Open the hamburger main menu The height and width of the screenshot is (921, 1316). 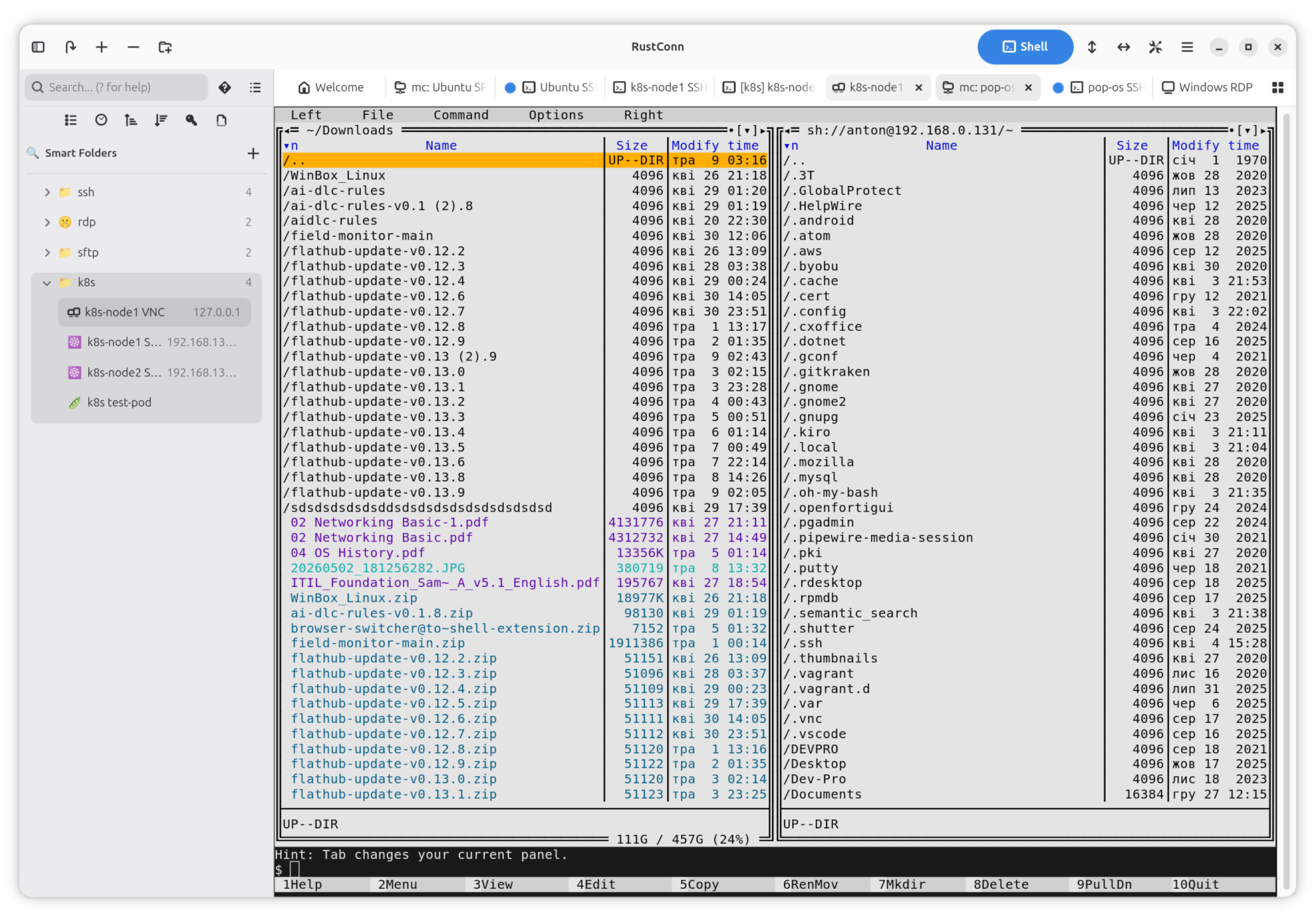(x=1187, y=47)
